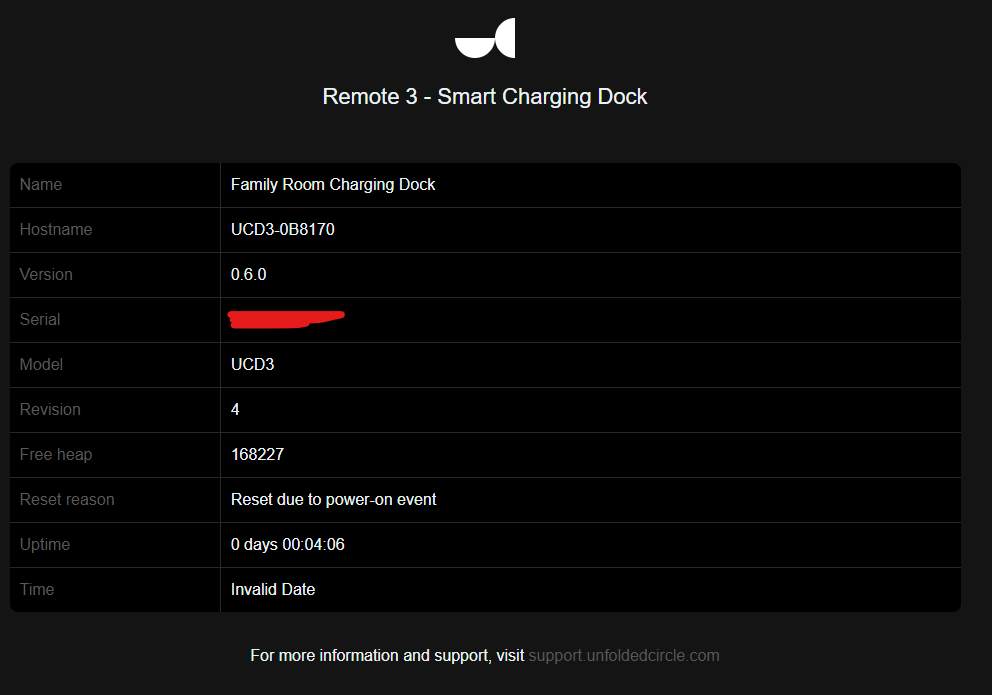Image resolution: width=992 pixels, height=695 pixels.
Task: Select the model value UCD3
Action: [x=253, y=364]
